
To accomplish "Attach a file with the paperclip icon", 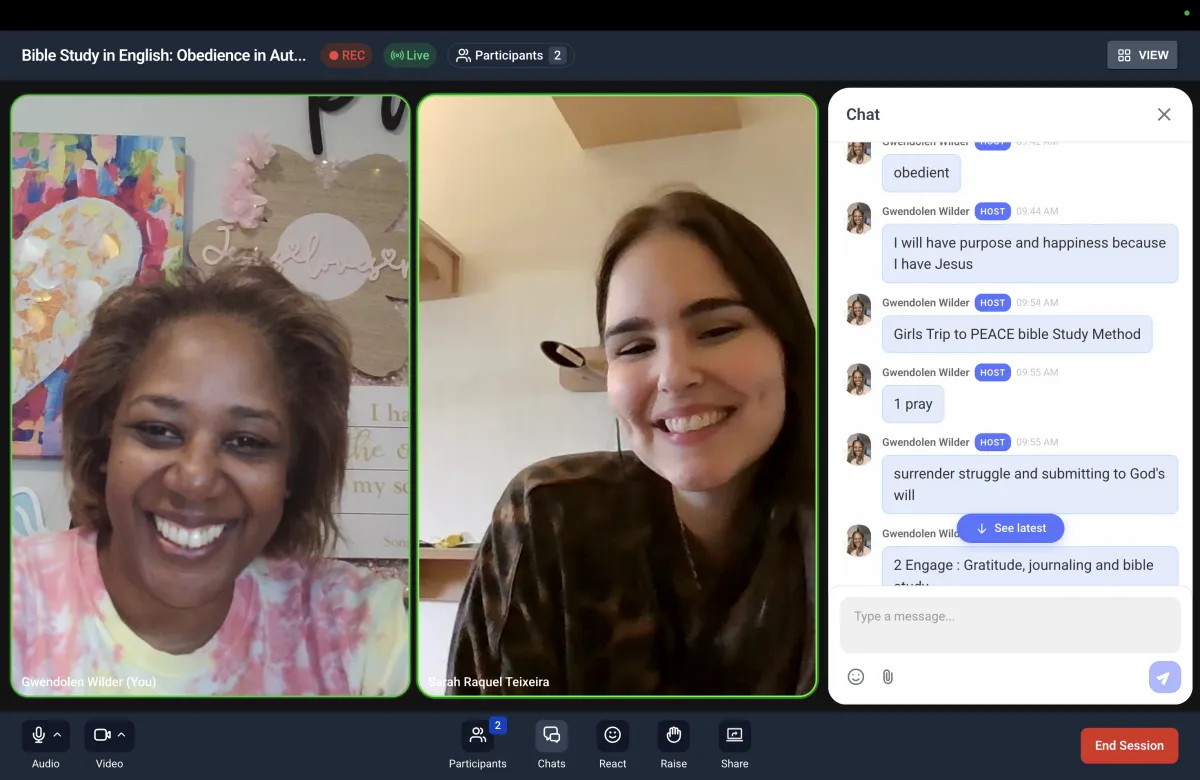I will pos(887,677).
